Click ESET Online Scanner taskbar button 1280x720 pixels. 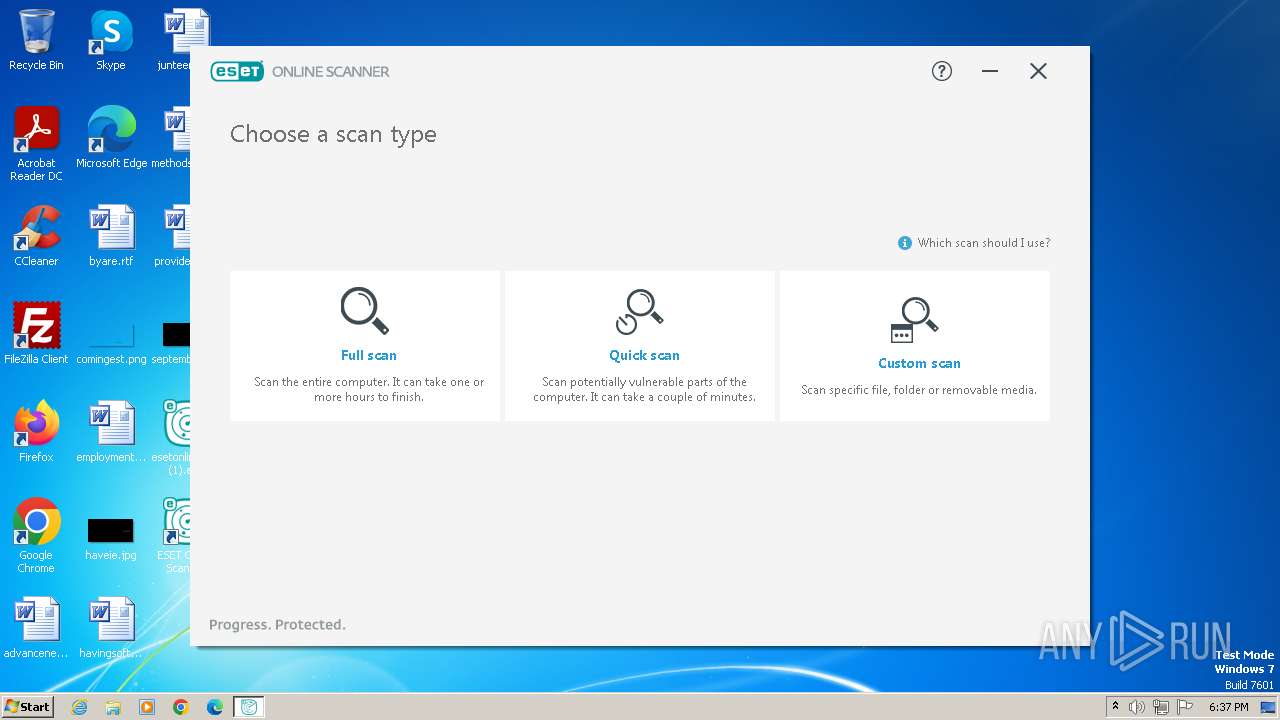[249, 707]
